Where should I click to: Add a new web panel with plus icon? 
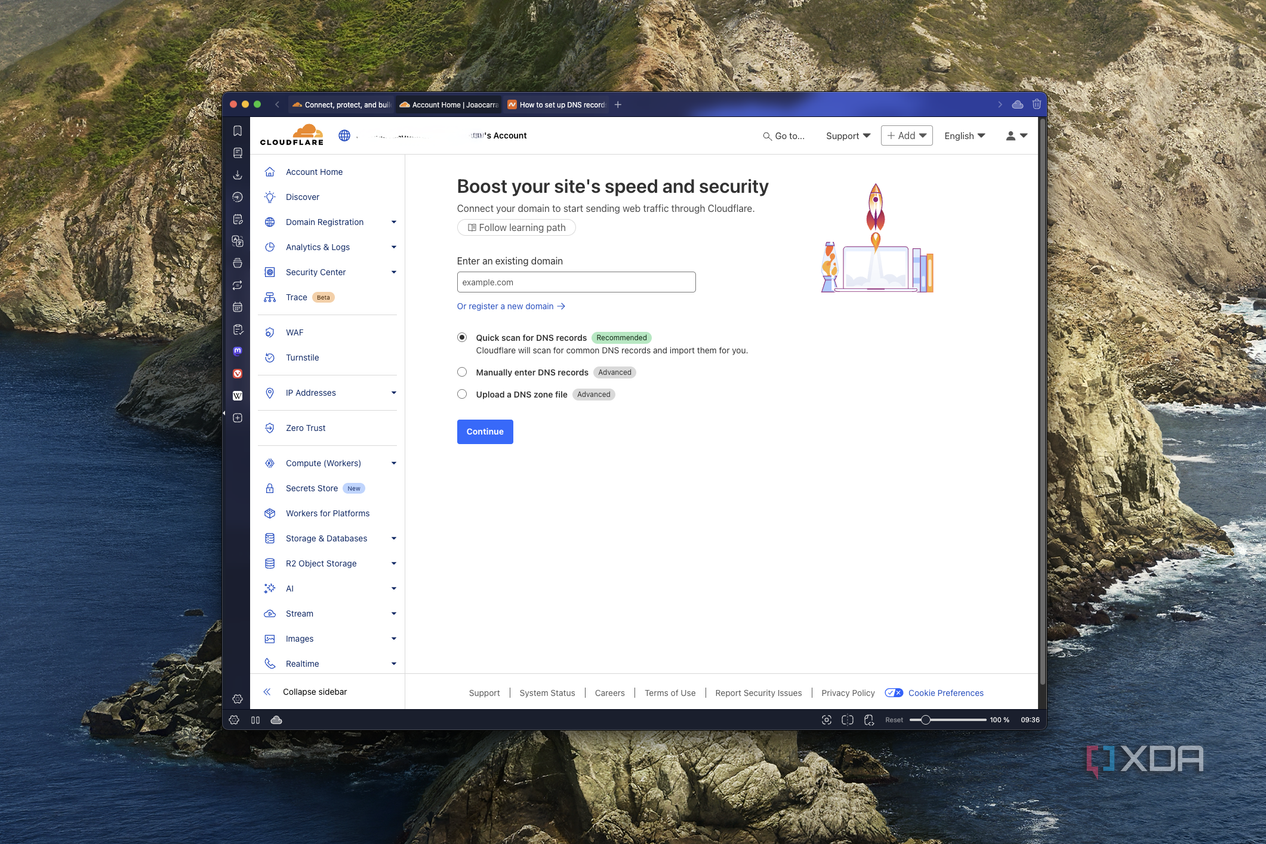tap(237, 417)
